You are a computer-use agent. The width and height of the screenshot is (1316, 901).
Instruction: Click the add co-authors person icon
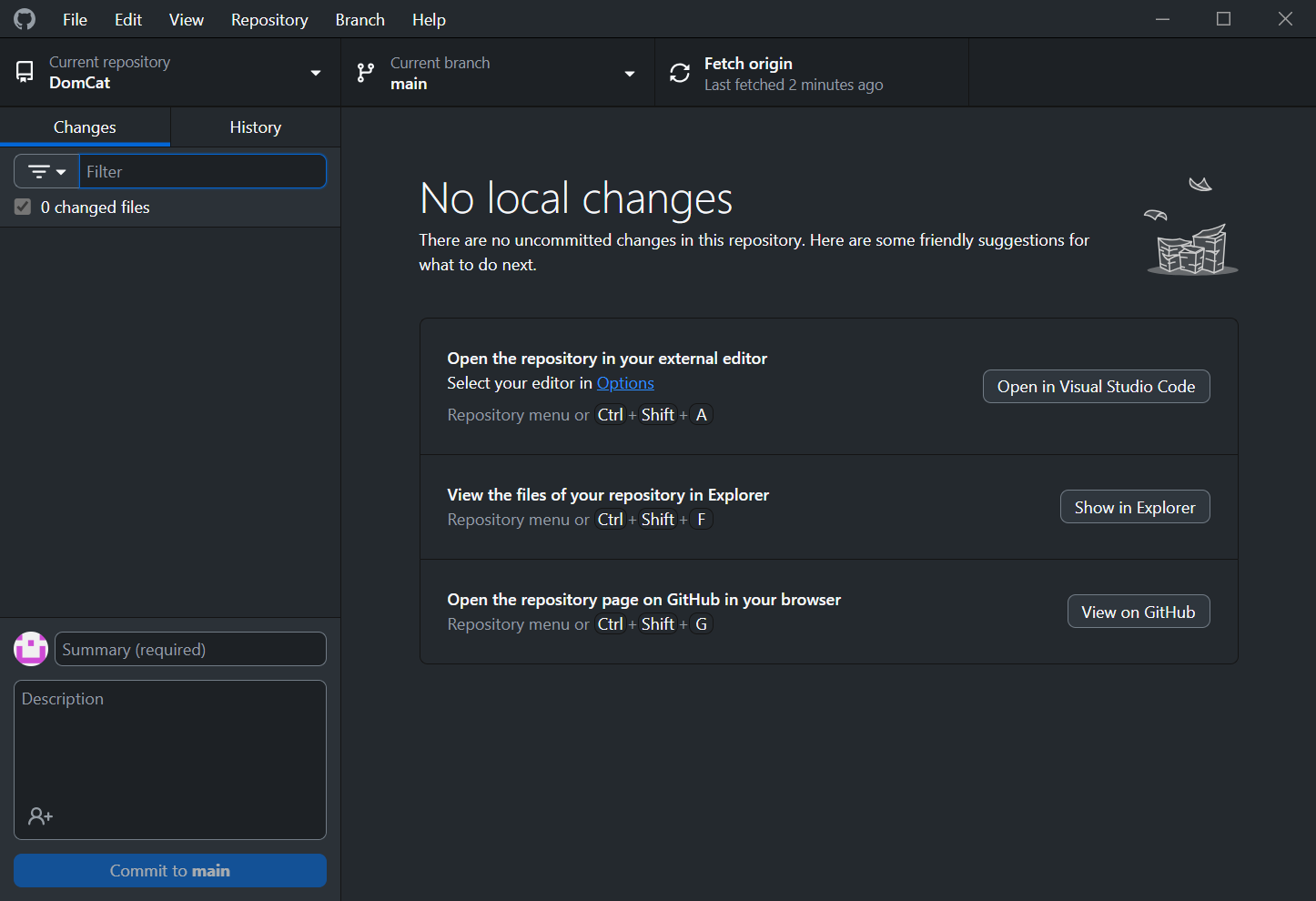click(x=40, y=816)
